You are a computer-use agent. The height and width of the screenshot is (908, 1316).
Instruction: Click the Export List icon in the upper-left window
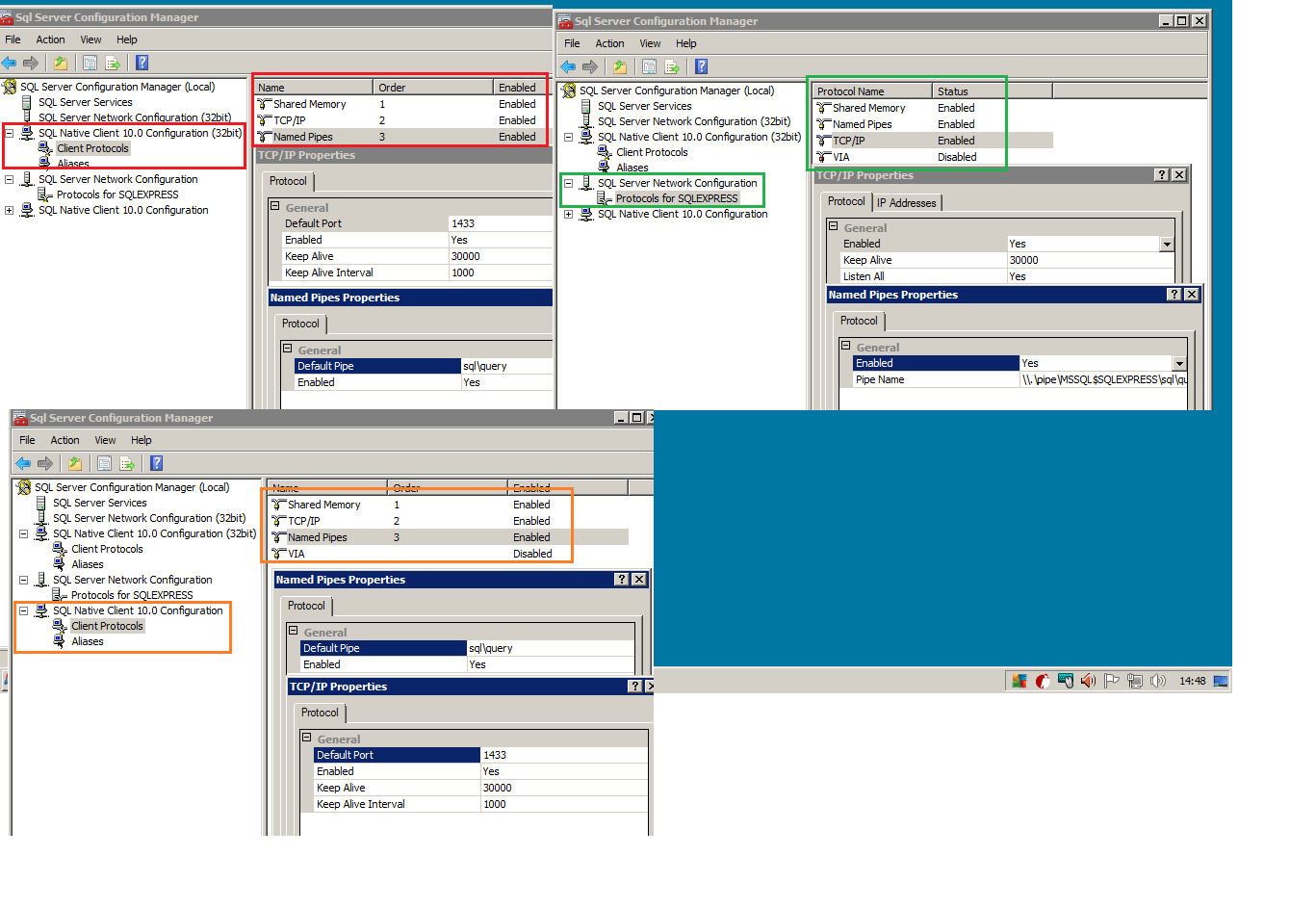pyautogui.click(x=113, y=63)
